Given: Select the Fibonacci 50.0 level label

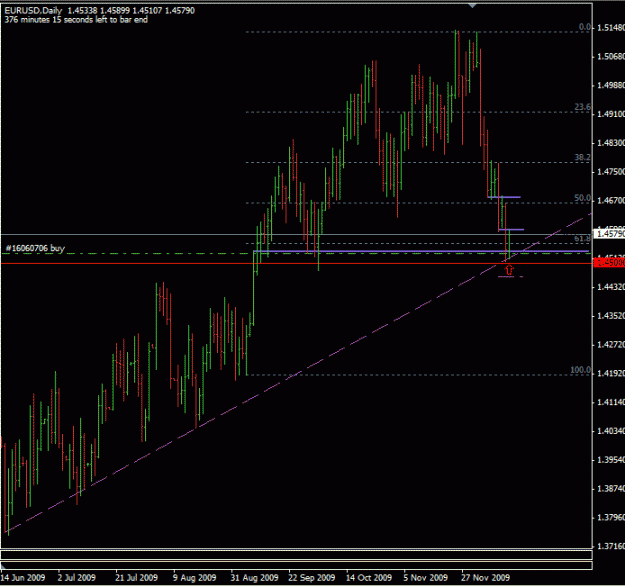Looking at the screenshot, I should click(582, 198).
